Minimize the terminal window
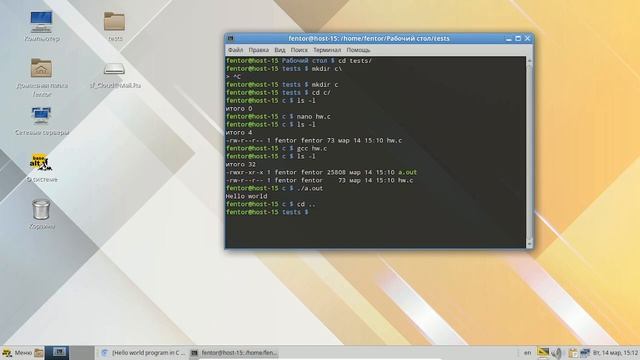The width and height of the screenshot is (640, 360). [509, 39]
